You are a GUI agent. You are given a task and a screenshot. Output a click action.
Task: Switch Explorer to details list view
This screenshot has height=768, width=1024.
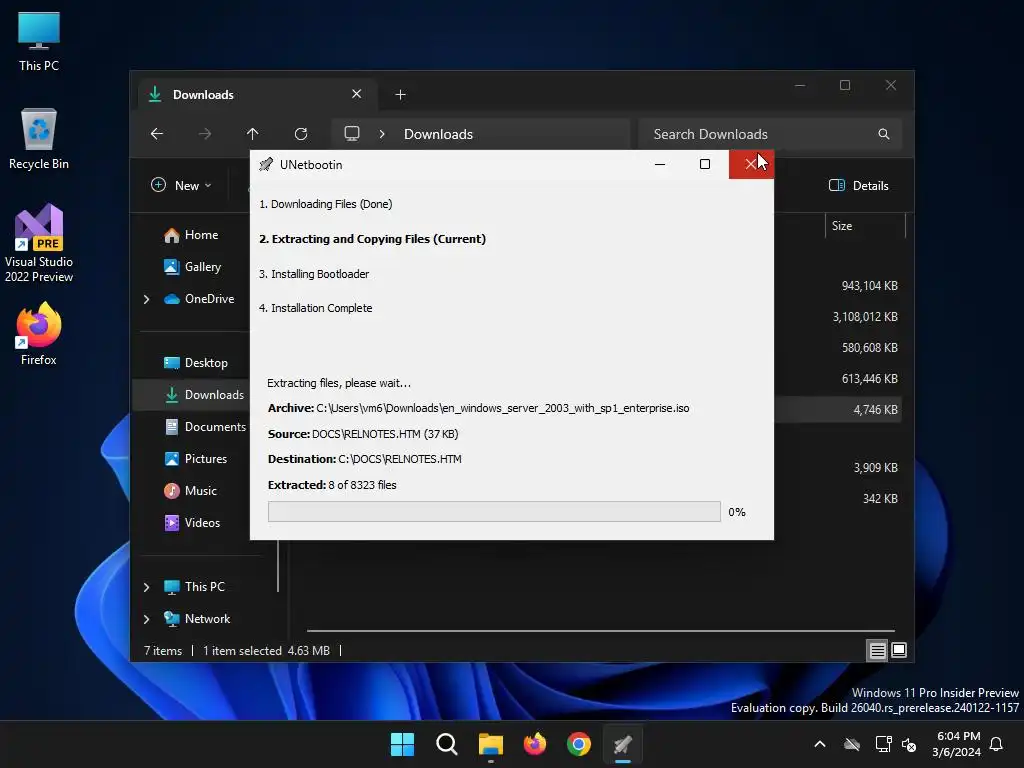tap(877, 650)
